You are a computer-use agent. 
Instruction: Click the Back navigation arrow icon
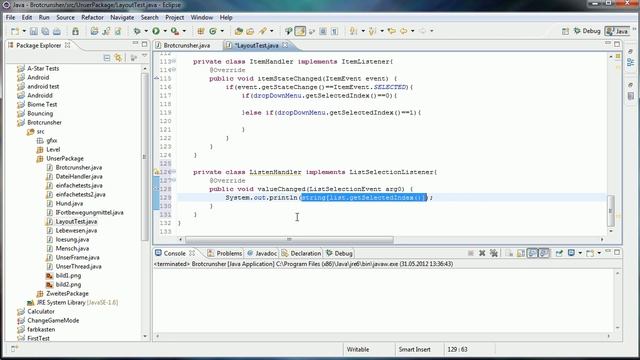pyautogui.click(x=403, y=31)
